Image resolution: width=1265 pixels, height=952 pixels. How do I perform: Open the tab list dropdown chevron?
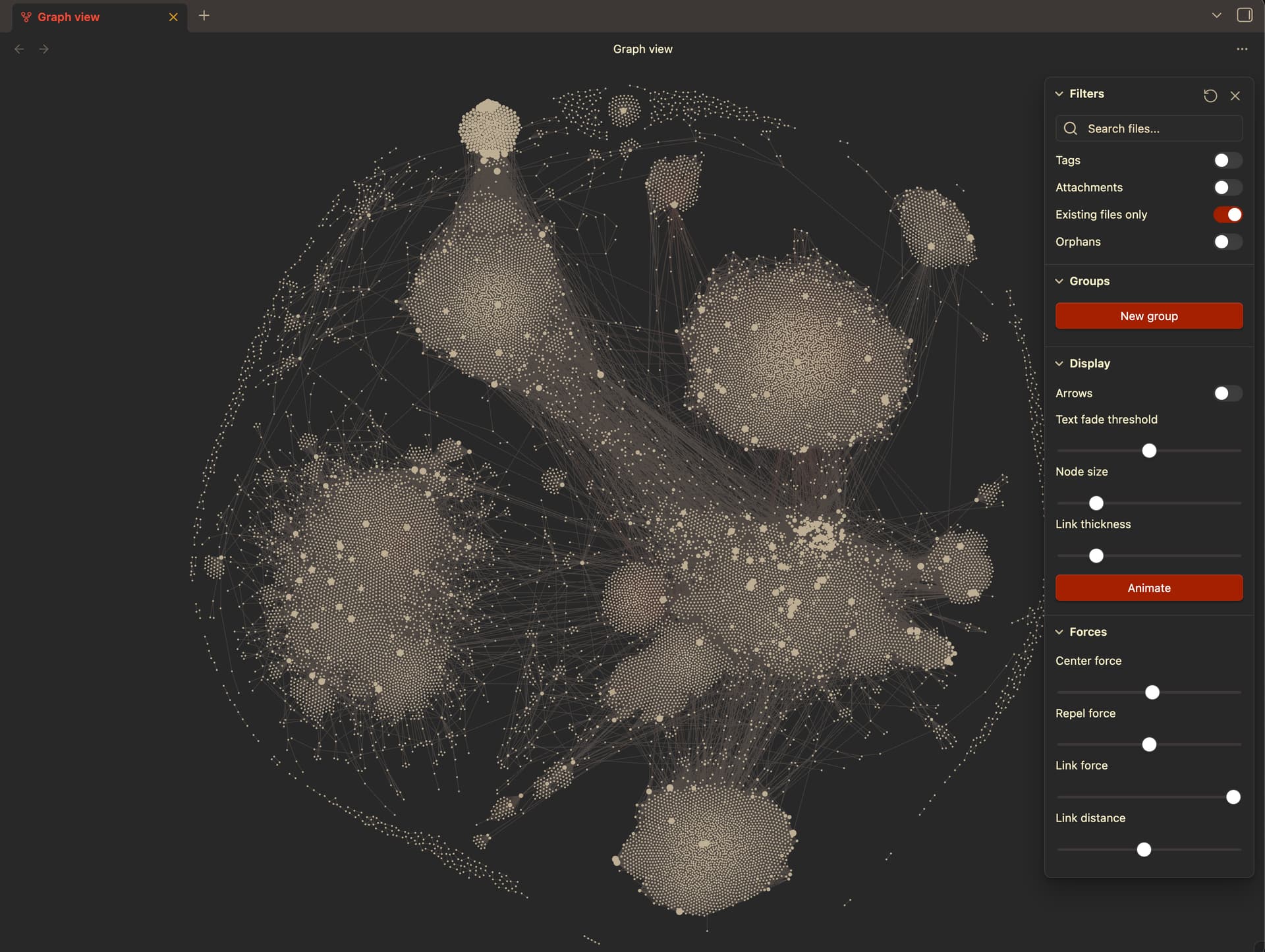click(1216, 15)
